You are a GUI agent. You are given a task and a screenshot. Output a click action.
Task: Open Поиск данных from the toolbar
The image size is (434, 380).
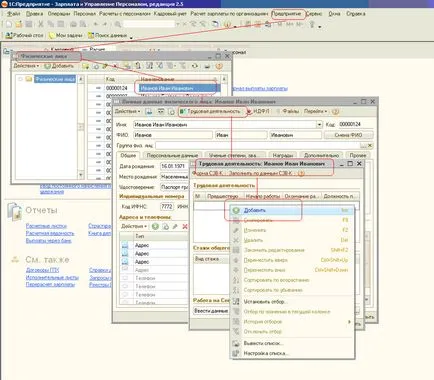point(107,35)
